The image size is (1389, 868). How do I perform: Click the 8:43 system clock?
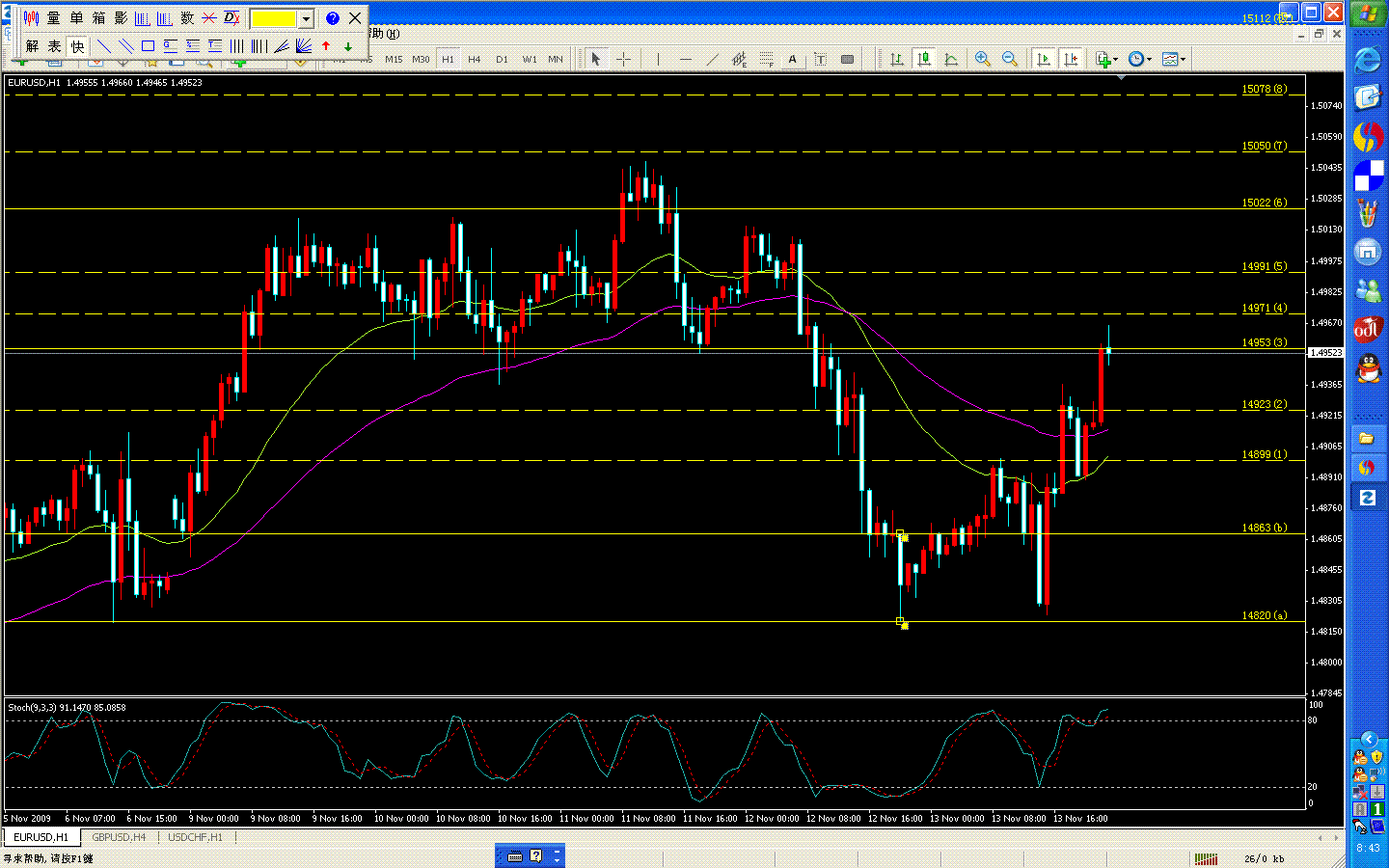(x=1368, y=848)
